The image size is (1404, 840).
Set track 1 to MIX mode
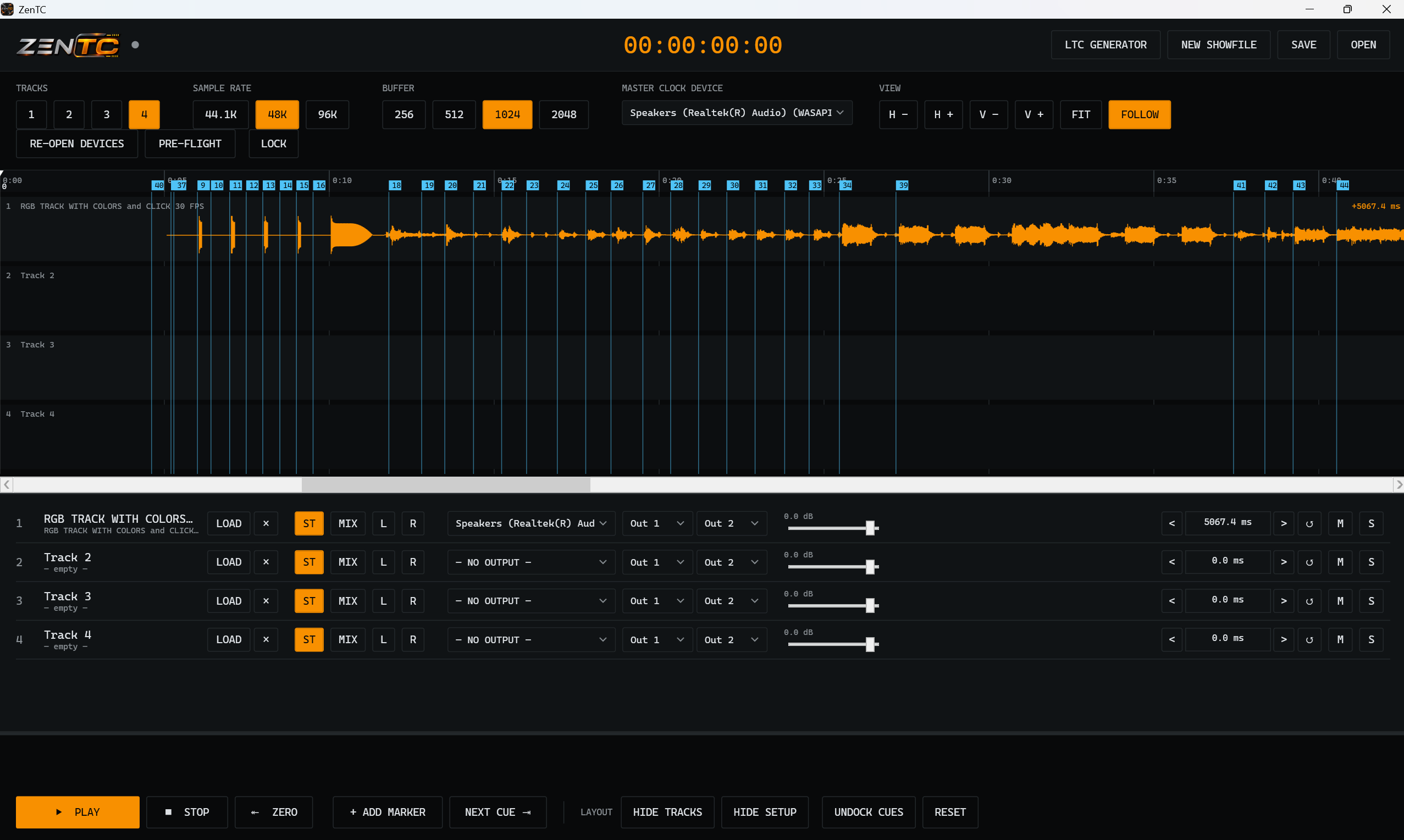(x=348, y=523)
